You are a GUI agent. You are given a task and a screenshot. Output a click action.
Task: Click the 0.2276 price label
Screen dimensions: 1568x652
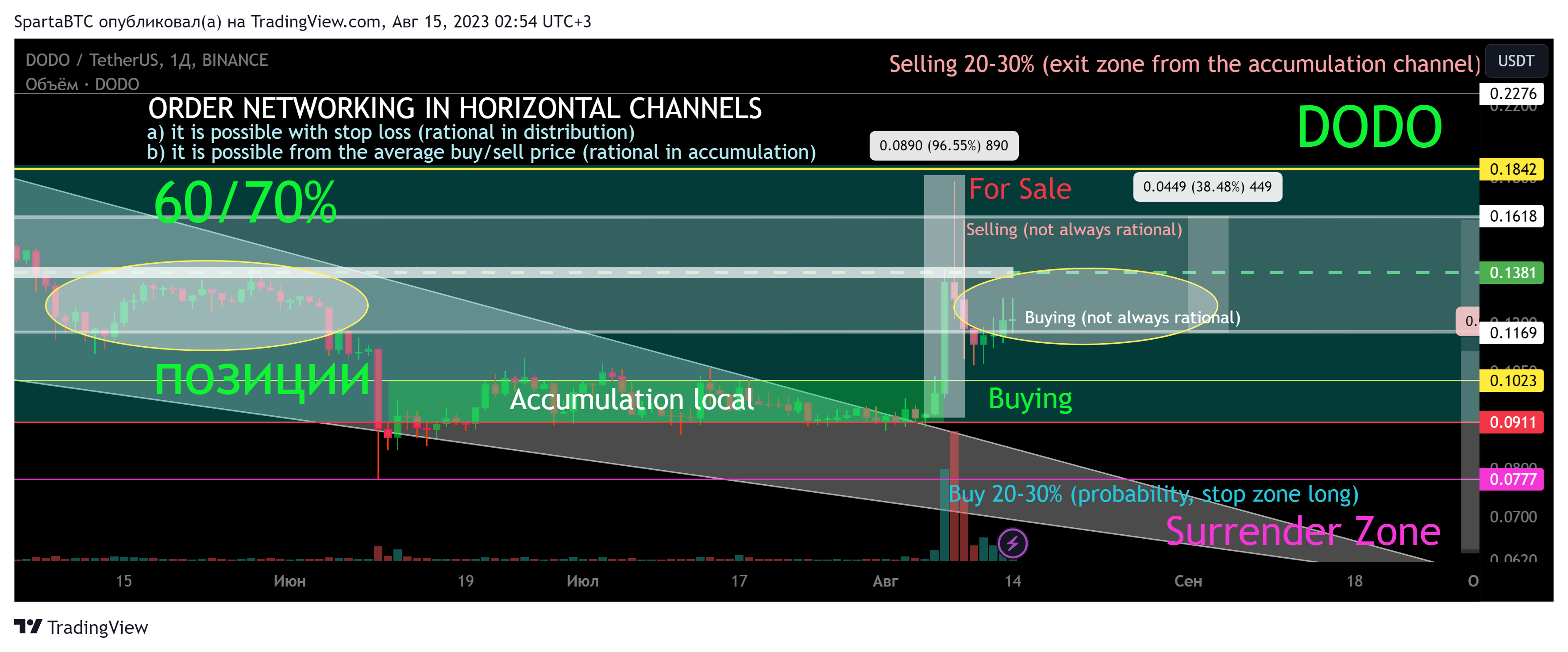(1512, 94)
